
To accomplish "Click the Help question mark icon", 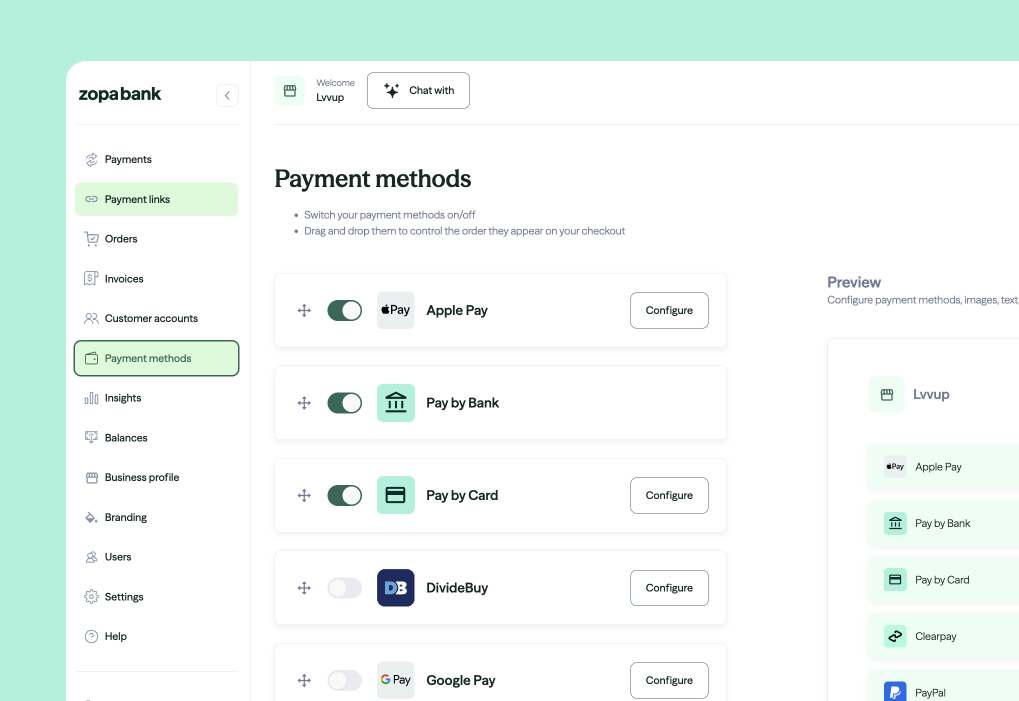I will coord(92,637).
